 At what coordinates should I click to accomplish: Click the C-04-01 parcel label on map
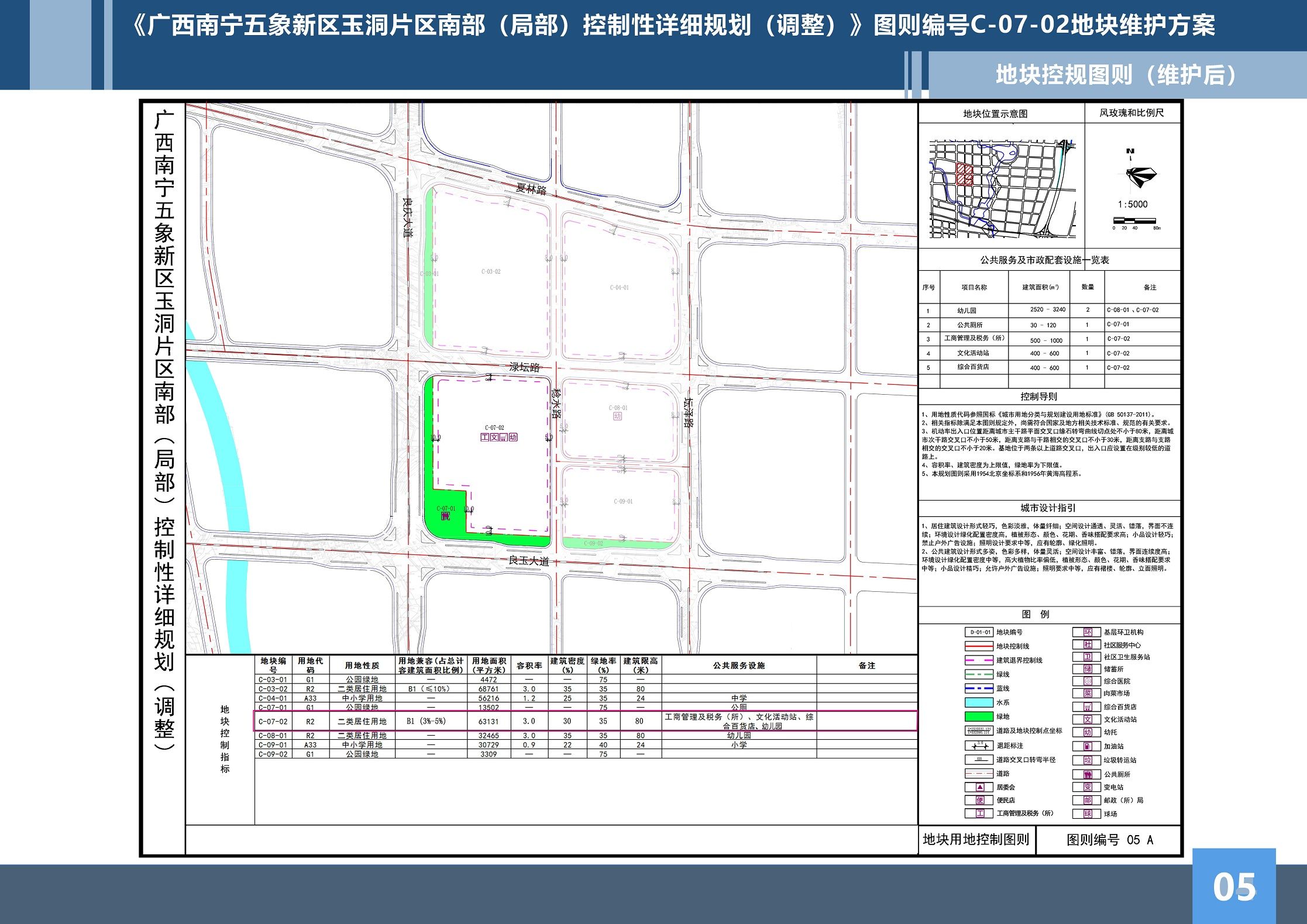click(620, 288)
